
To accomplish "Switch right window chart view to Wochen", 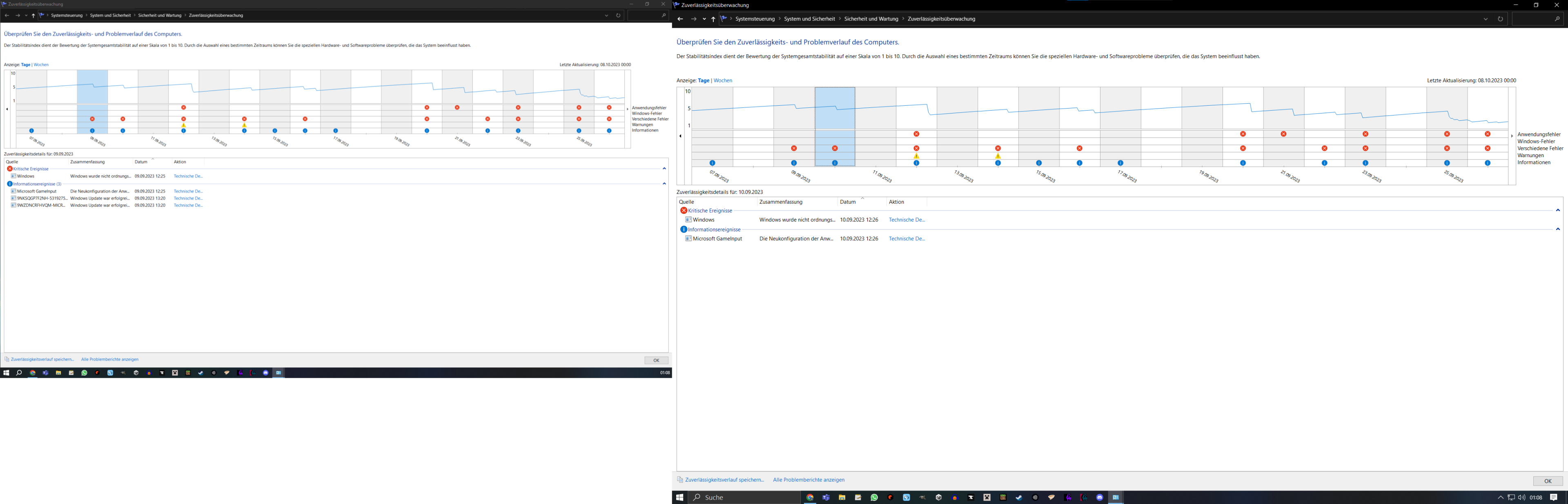I will click(x=722, y=80).
